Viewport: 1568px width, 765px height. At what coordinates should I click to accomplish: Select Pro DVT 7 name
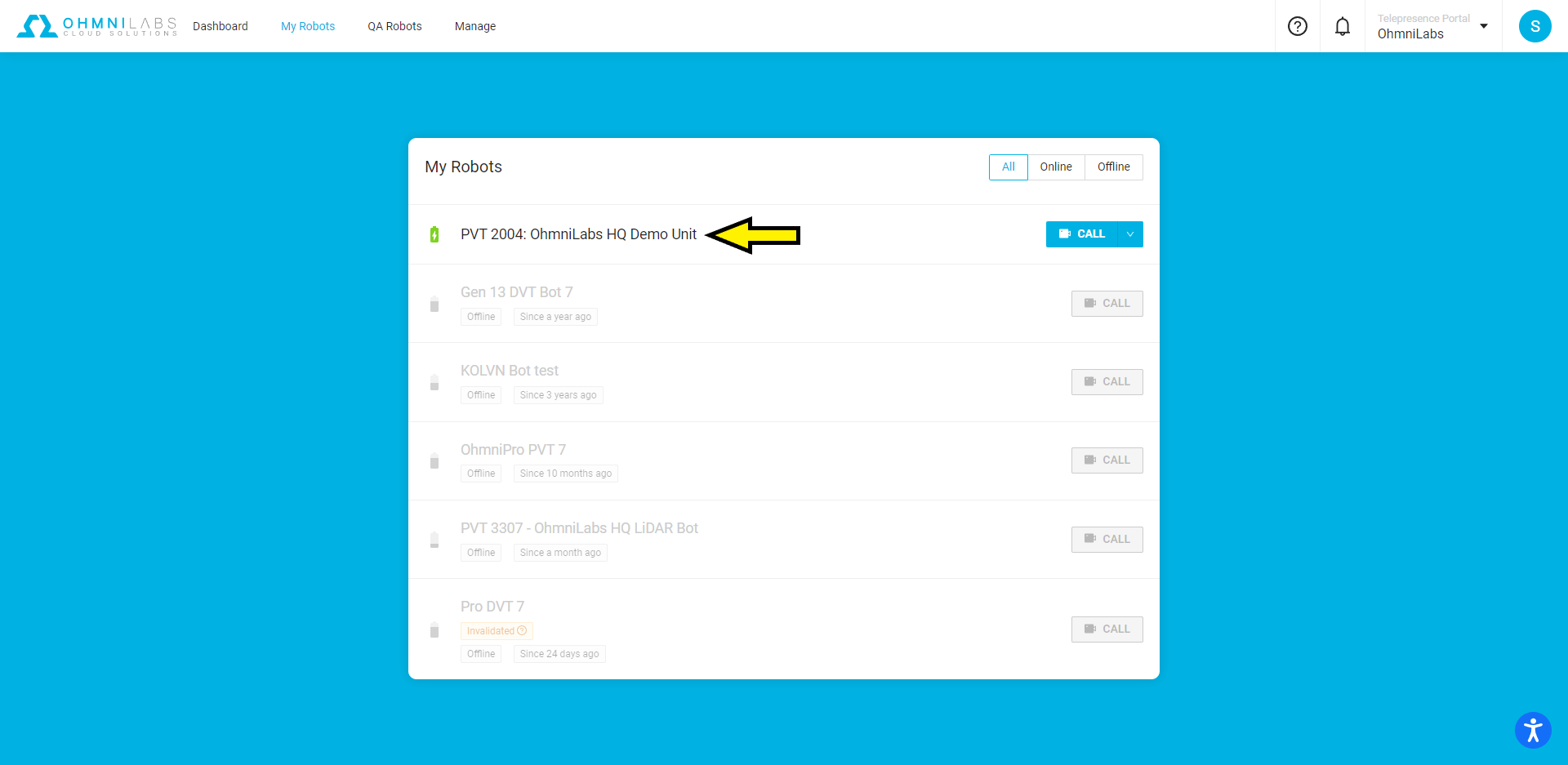point(492,607)
